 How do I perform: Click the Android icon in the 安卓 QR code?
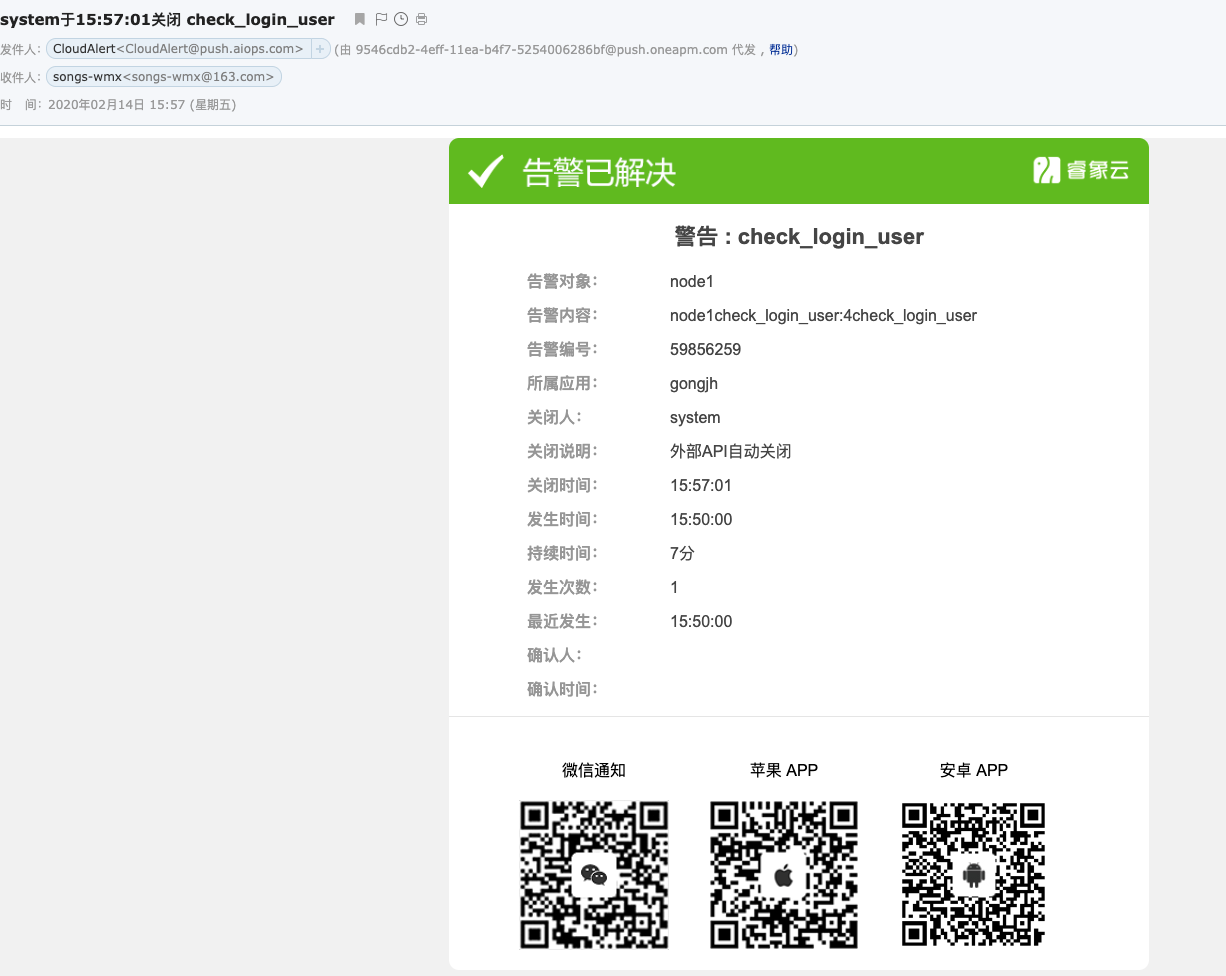coord(972,873)
